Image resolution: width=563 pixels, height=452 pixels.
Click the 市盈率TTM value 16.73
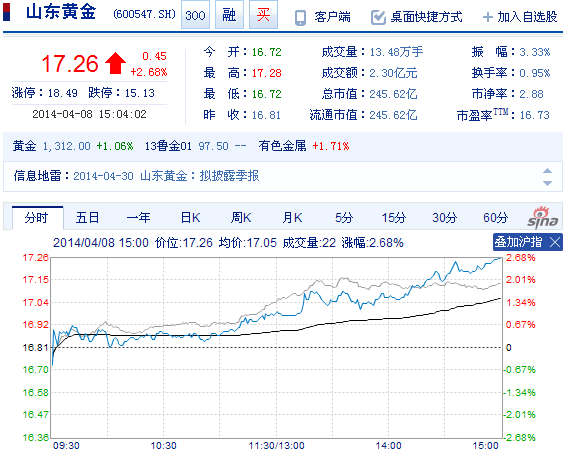535,115
